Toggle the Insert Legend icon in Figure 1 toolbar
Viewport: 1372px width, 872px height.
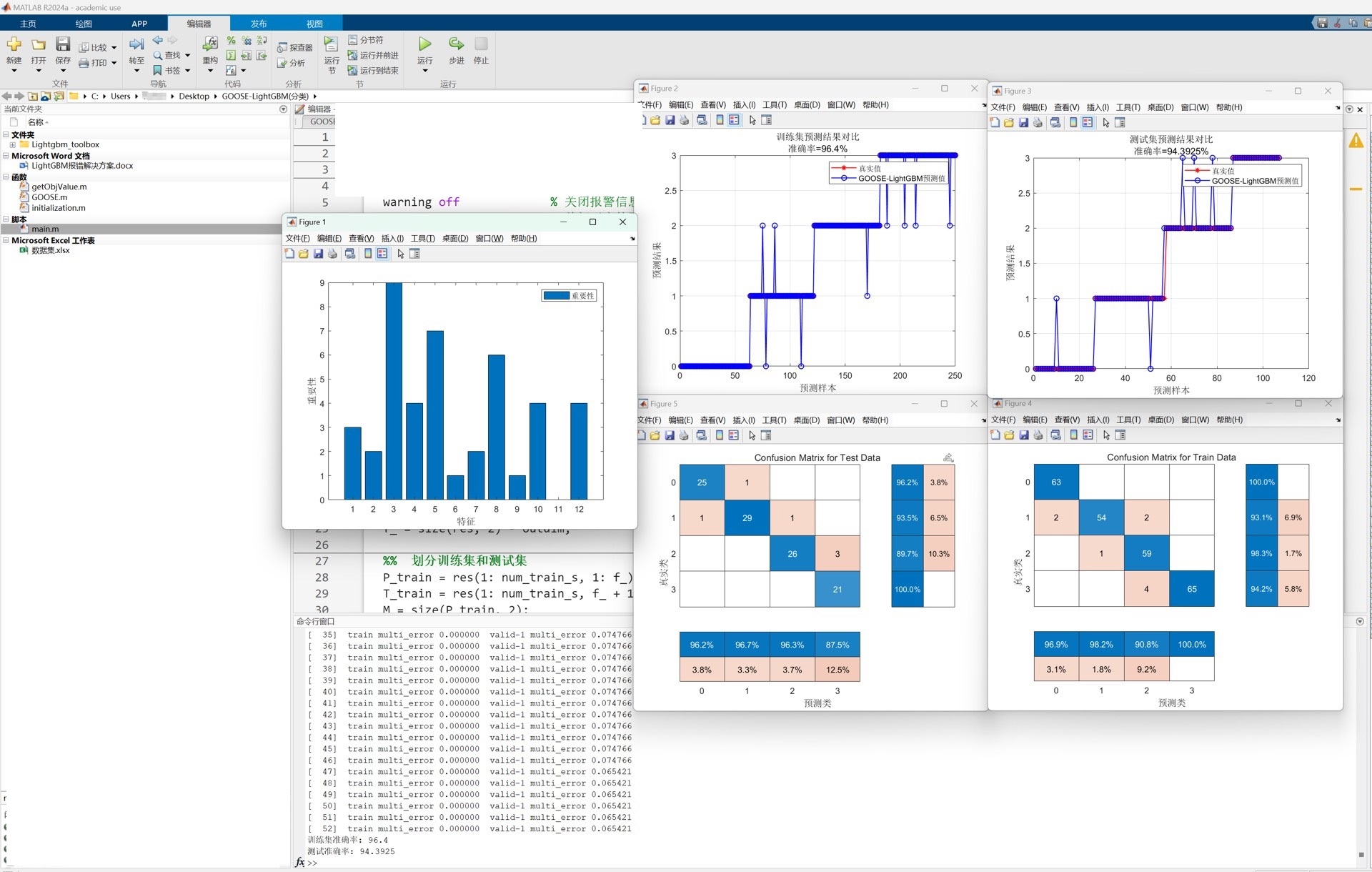[x=382, y=254]
